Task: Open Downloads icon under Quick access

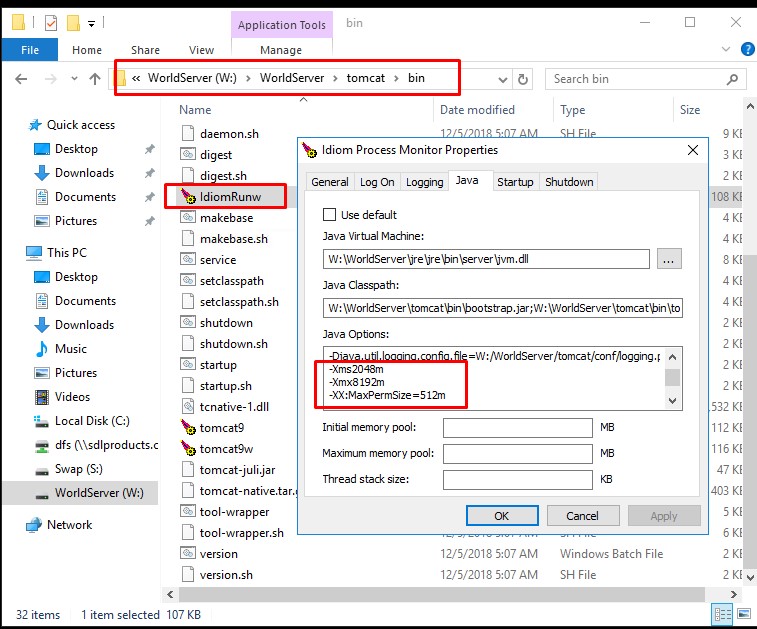Action: [x=42, y=173]
